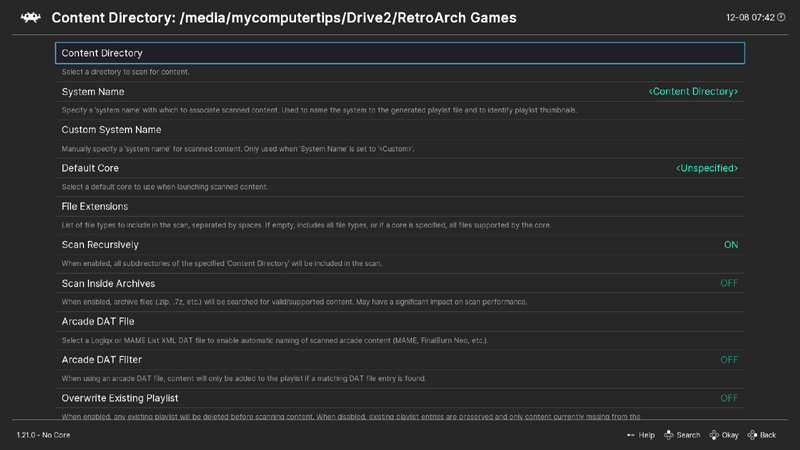Enable the Arcade DAT Filter setting
Image resolution: width=800 pixels, height=450 pixels.
click(729, 360)
